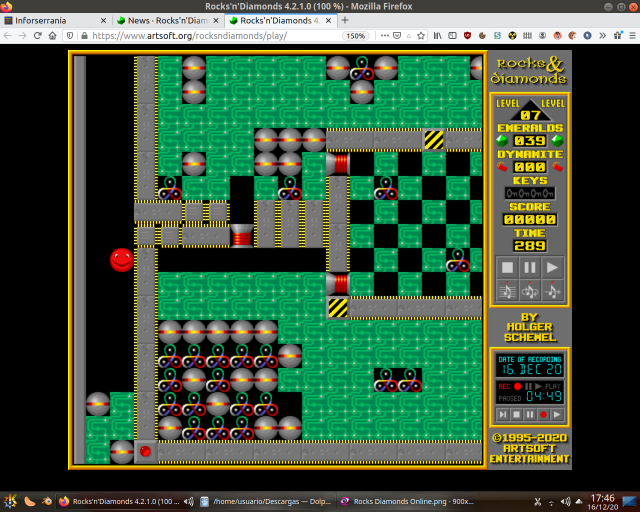The image size is (640, 512).
Task: Open page actions three-dot menu
Action: click(384, 36)
